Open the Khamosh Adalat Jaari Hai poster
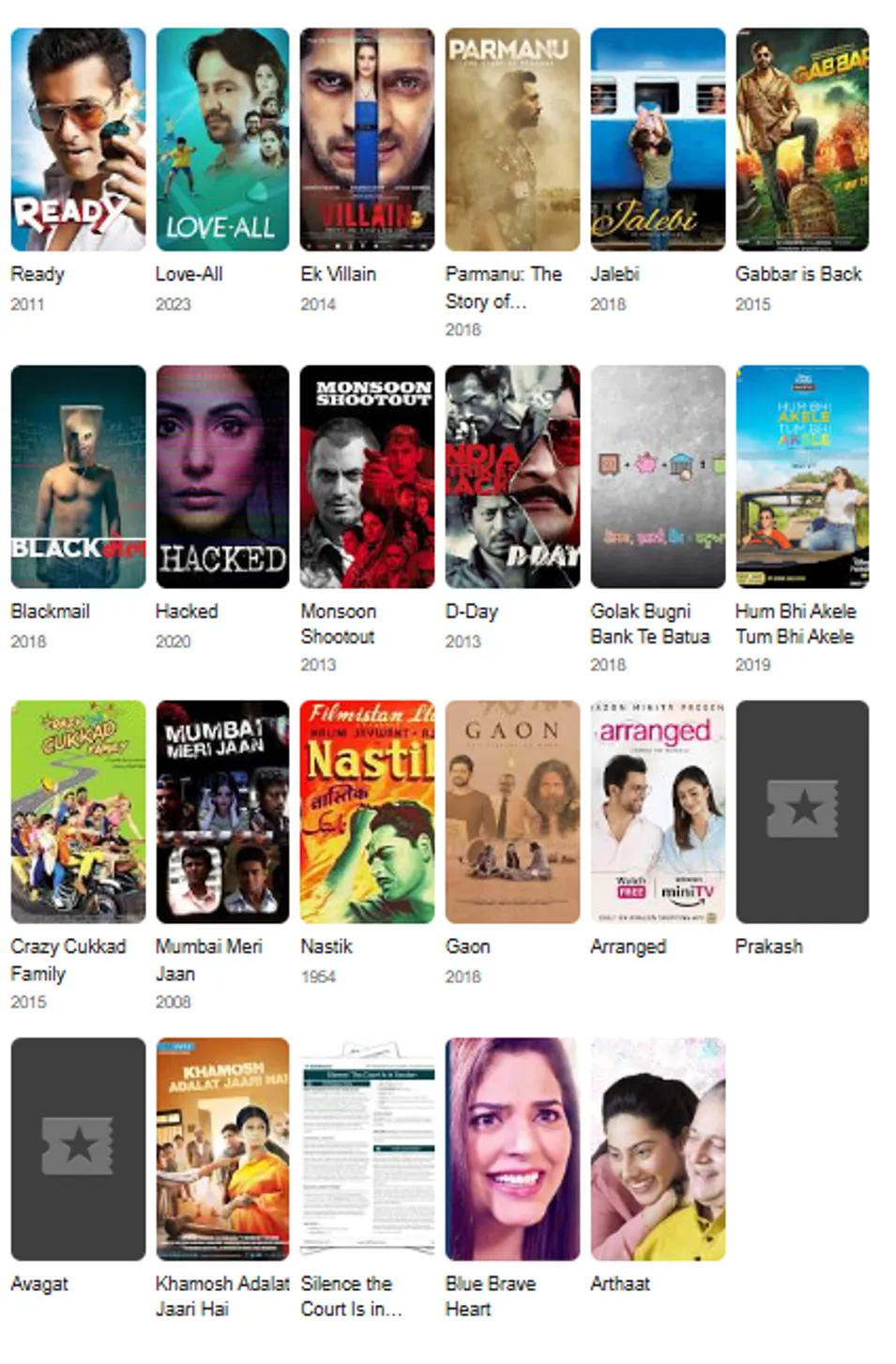Viewport: 896px width, 1364px height. (222, 1148)
